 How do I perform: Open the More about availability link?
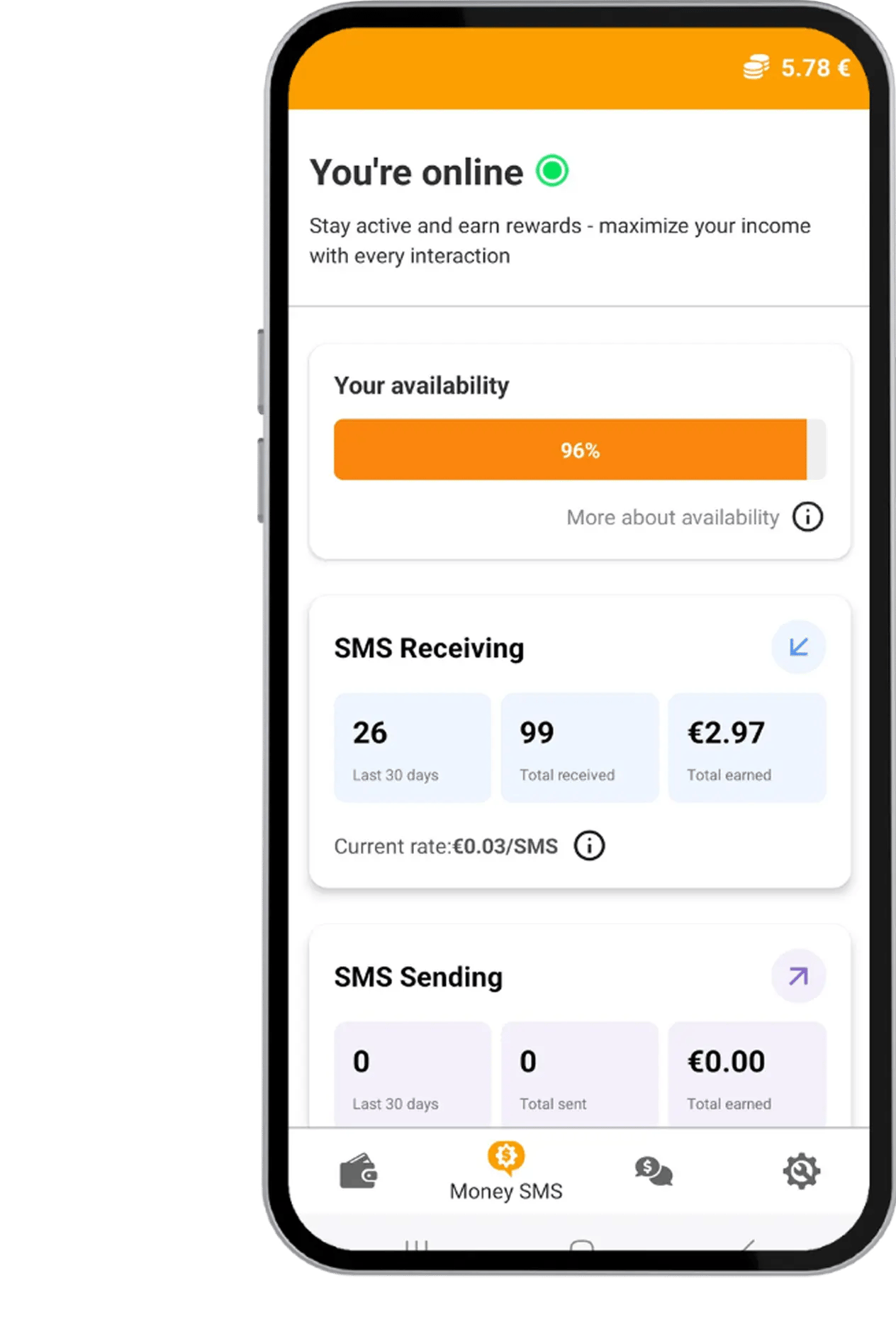click(673, 517)
